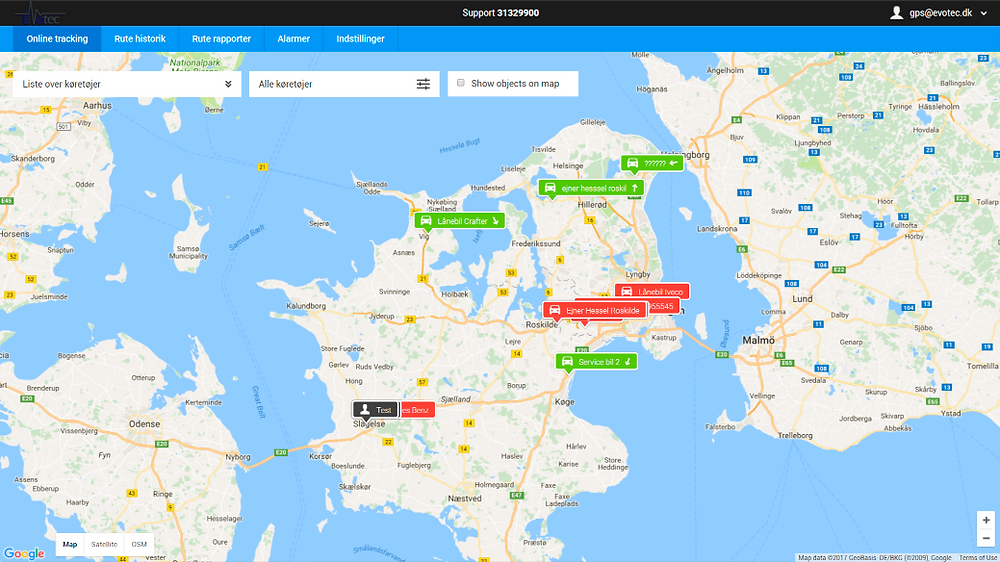This screenshot has height=562, width=1000.
Task: Select Lånebil Iveco red marker
Action: coord(652,291)
